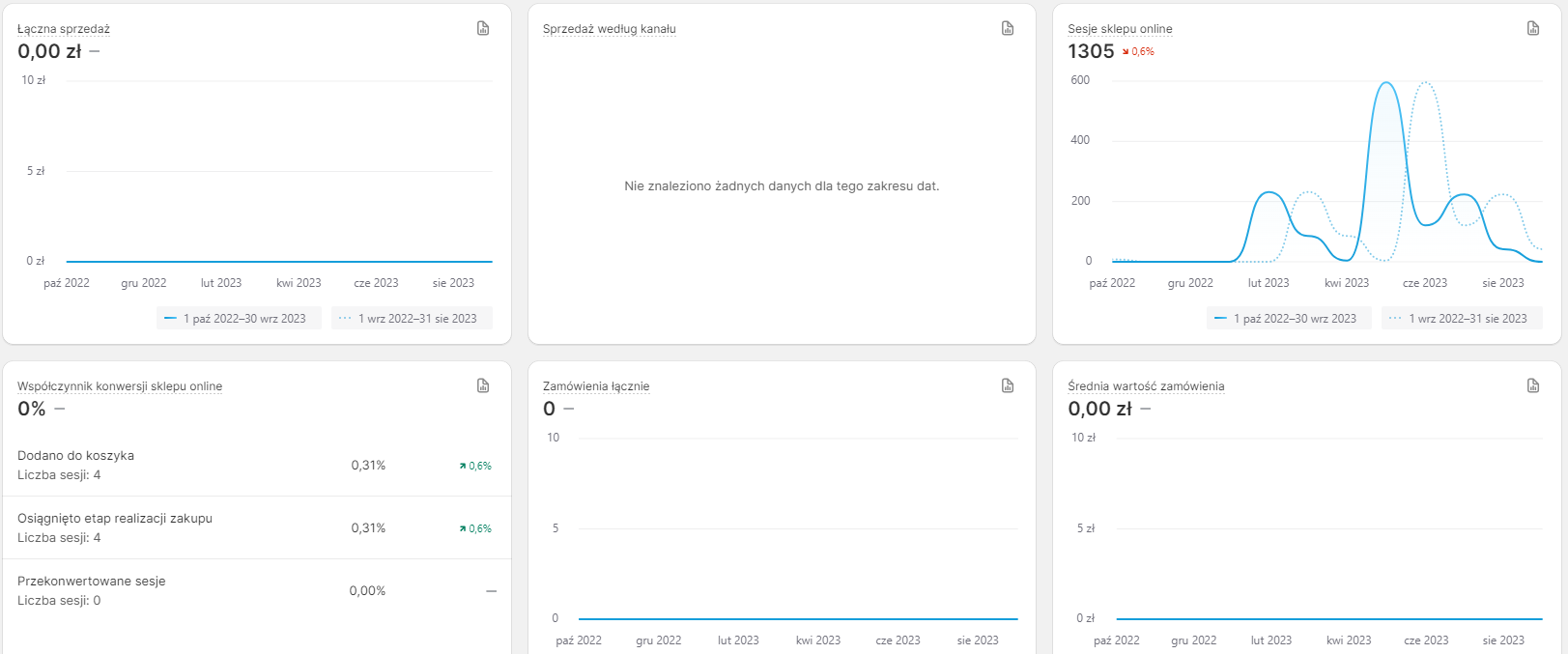1568x654 pixels.
Task: Toggle the 1 wrz 2022–31 sie 2023 legend in Sesje sklepu online
Action: click(1462, 319)
